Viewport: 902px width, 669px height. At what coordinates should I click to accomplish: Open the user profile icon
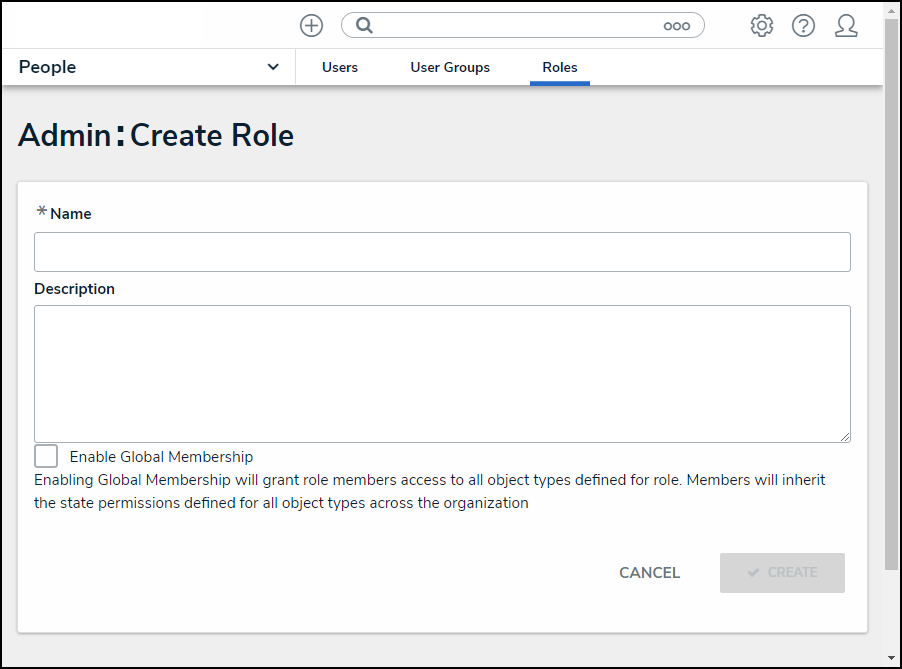[846, 26]
